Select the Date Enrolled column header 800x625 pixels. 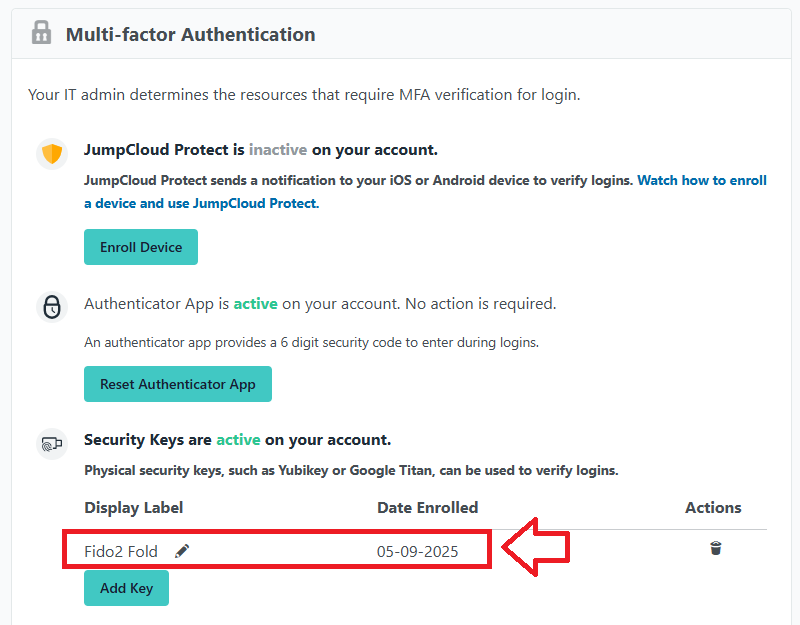click(x=427, y=508)
